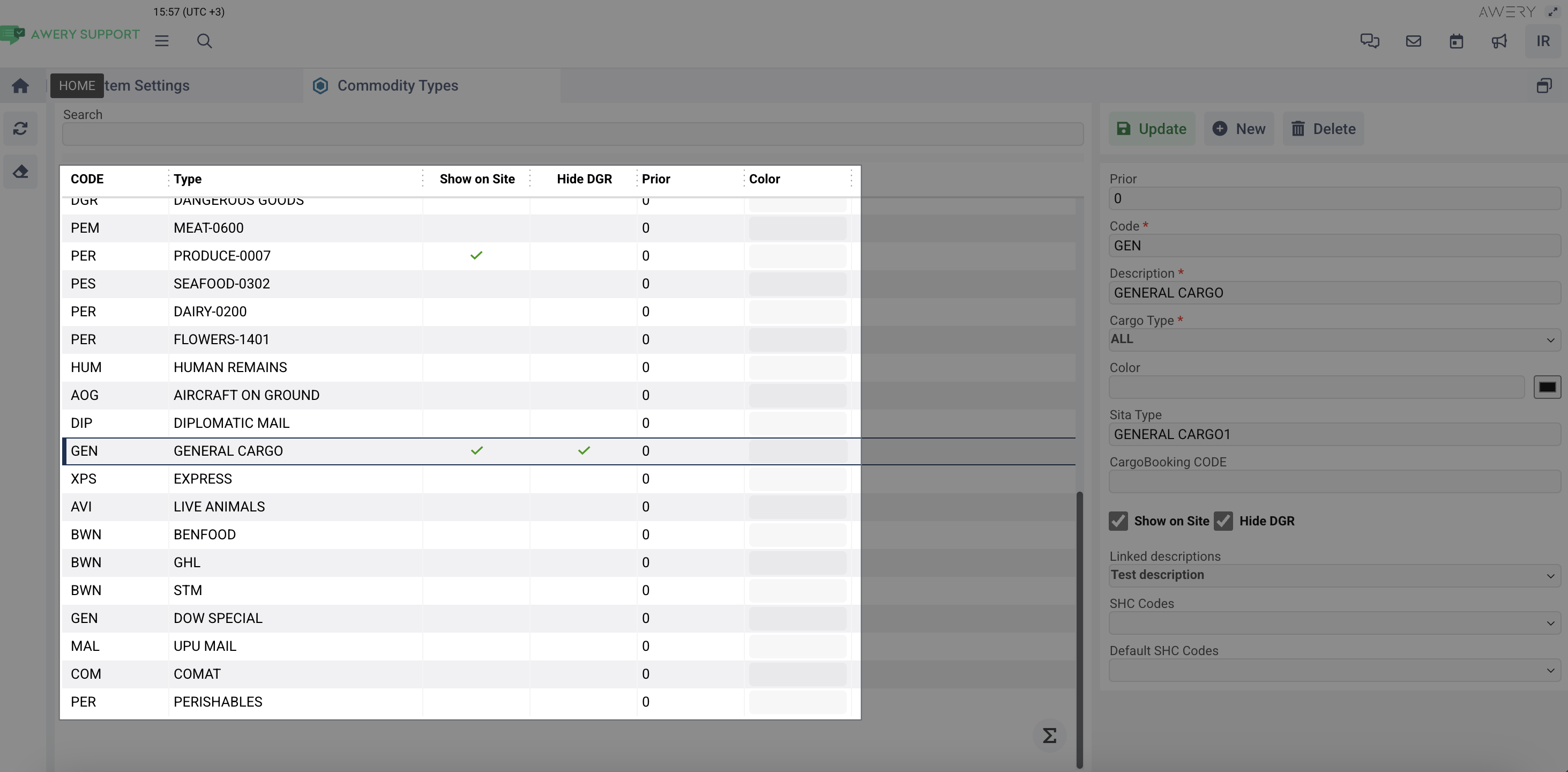Screen dimensions: 1568x772
Task: Select the LIVE ANIMALS table row
Action: (x=219, y=507)
